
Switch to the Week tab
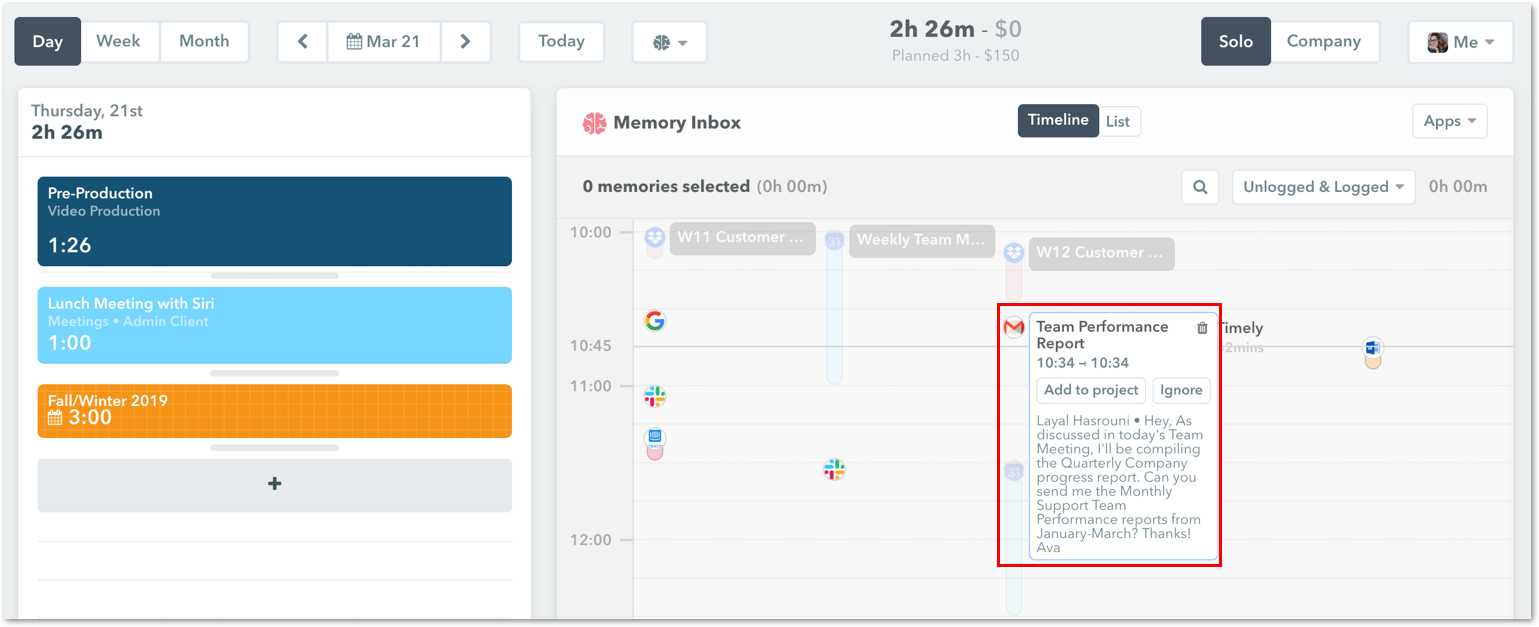(119, 41)
